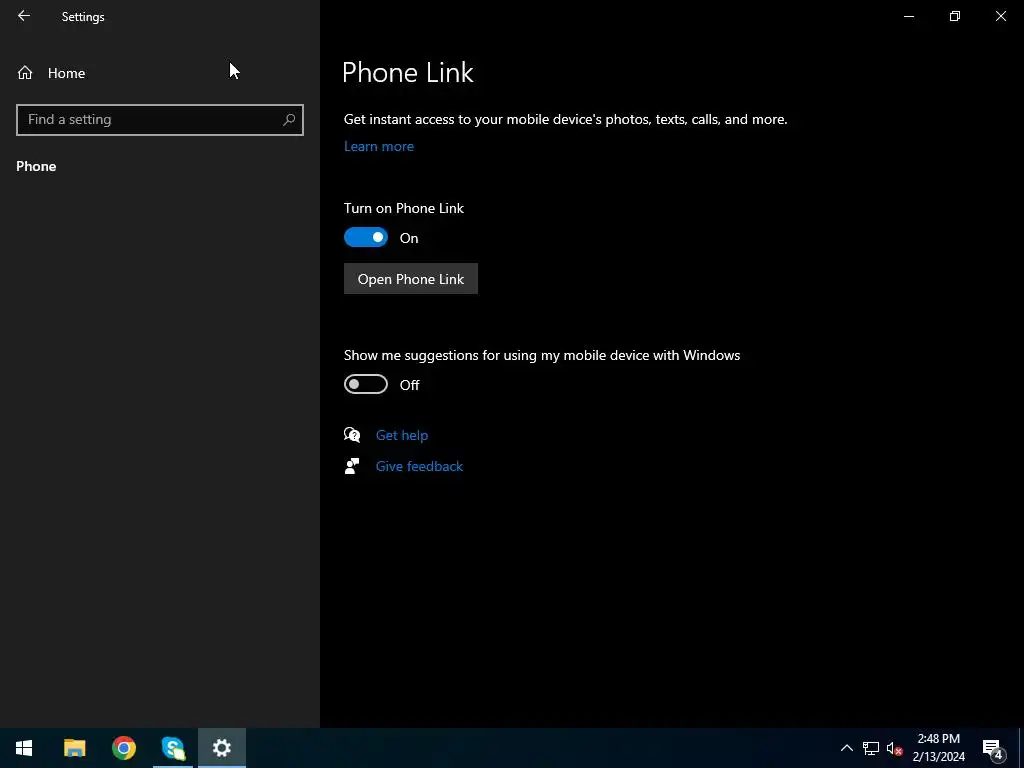The image size is (1024, 768).
Task: Click the Get help chat icon
Action: click(x=352, y=435)
